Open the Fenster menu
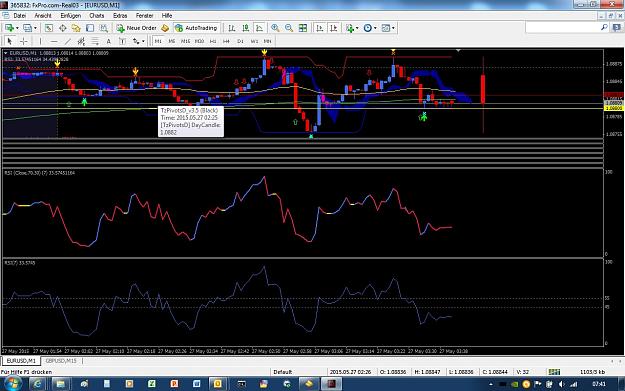 point(145,16)
